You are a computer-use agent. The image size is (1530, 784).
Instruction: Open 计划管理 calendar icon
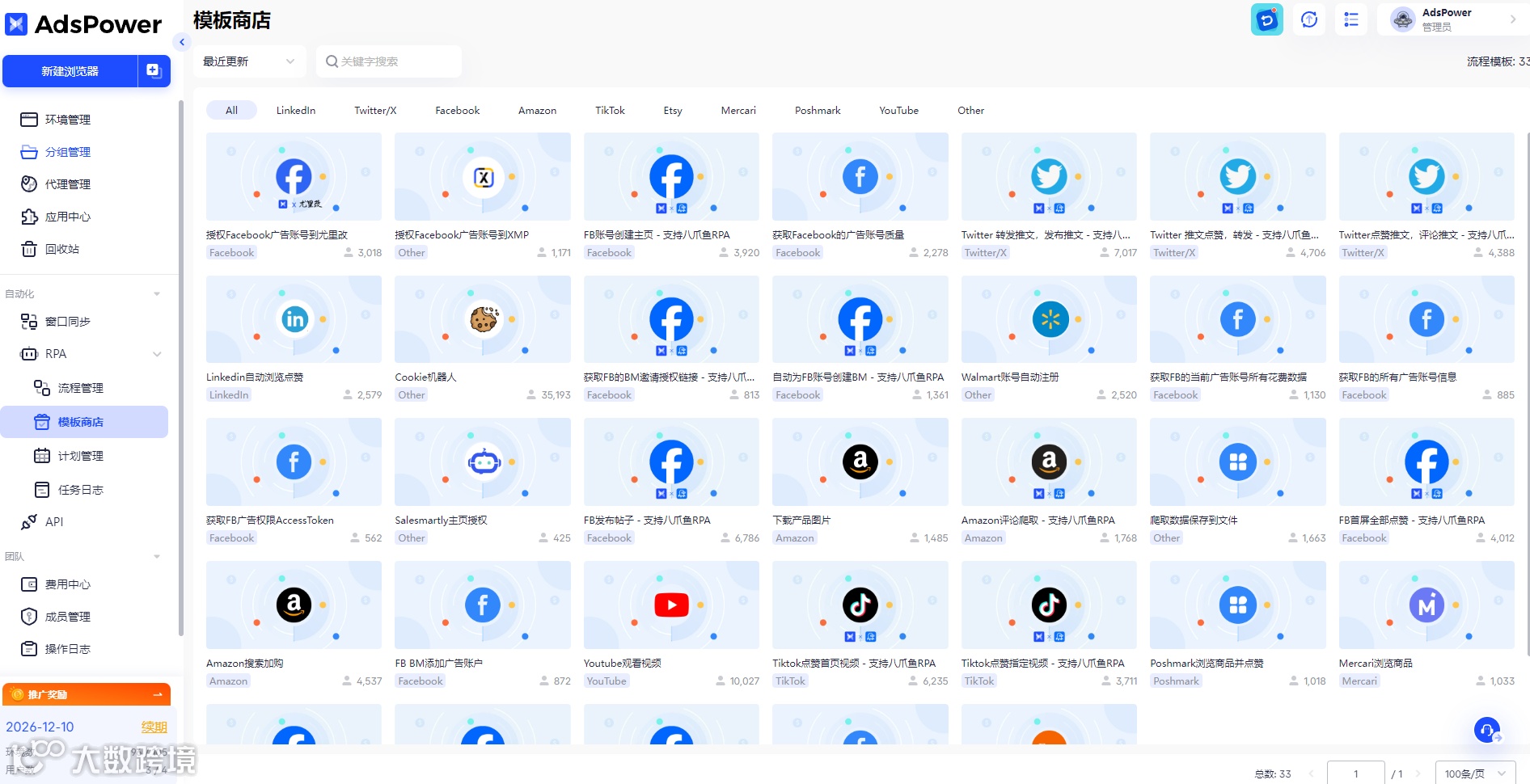tap(42, 456)
